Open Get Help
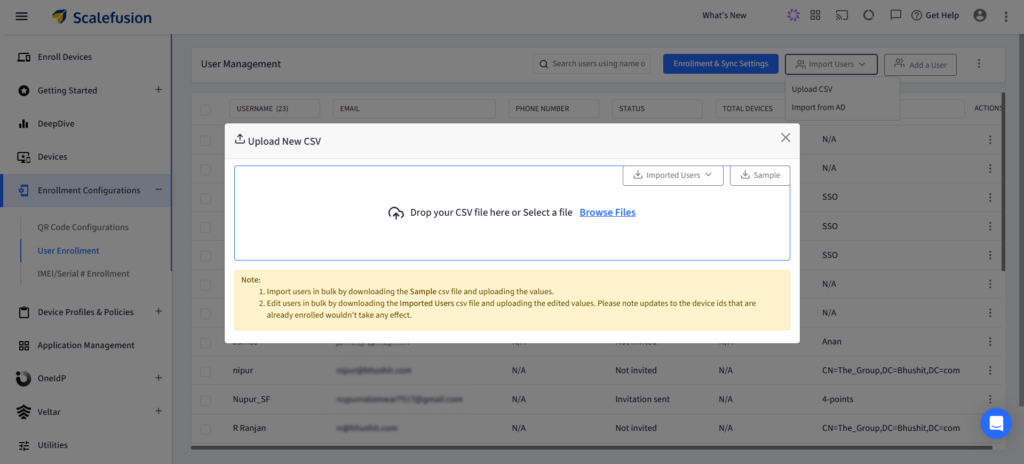1024x464 pixels. 935,15
